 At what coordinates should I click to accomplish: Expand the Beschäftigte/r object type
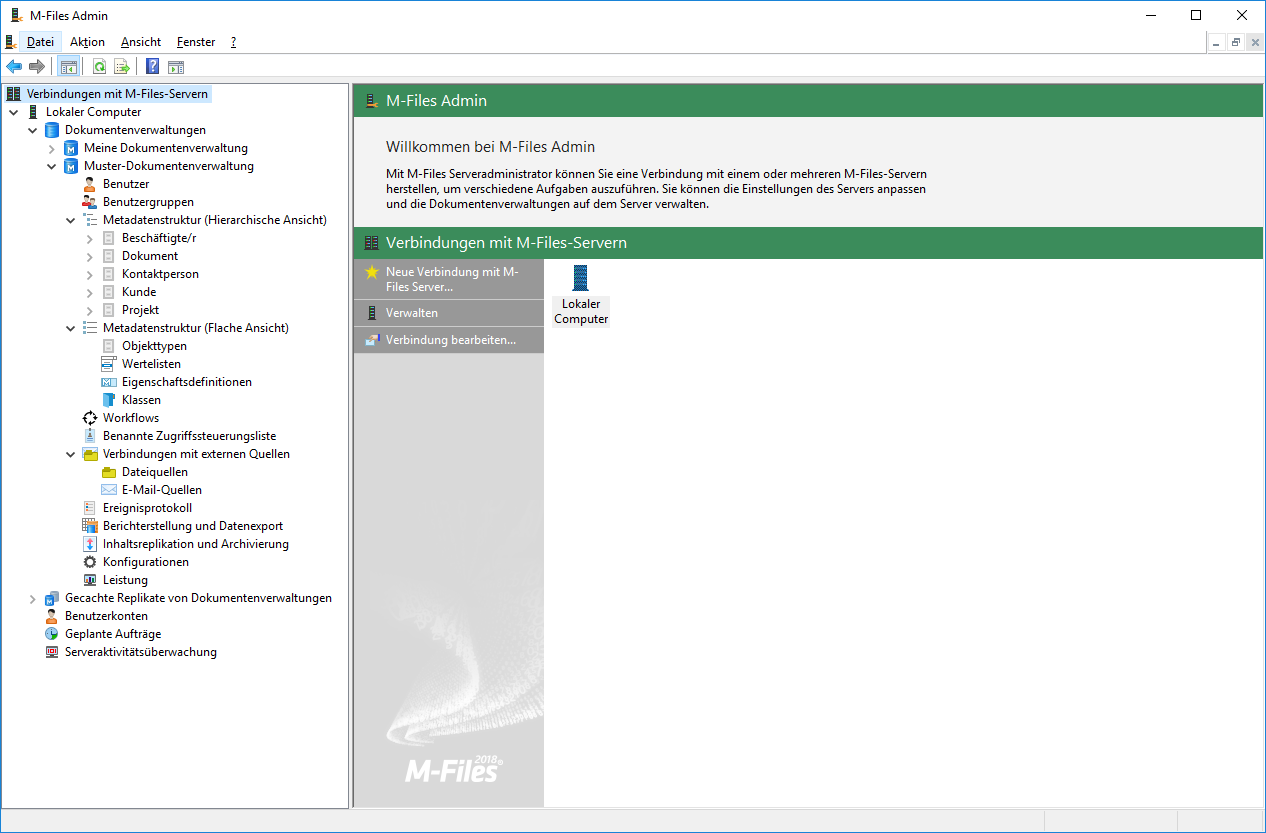90,238
